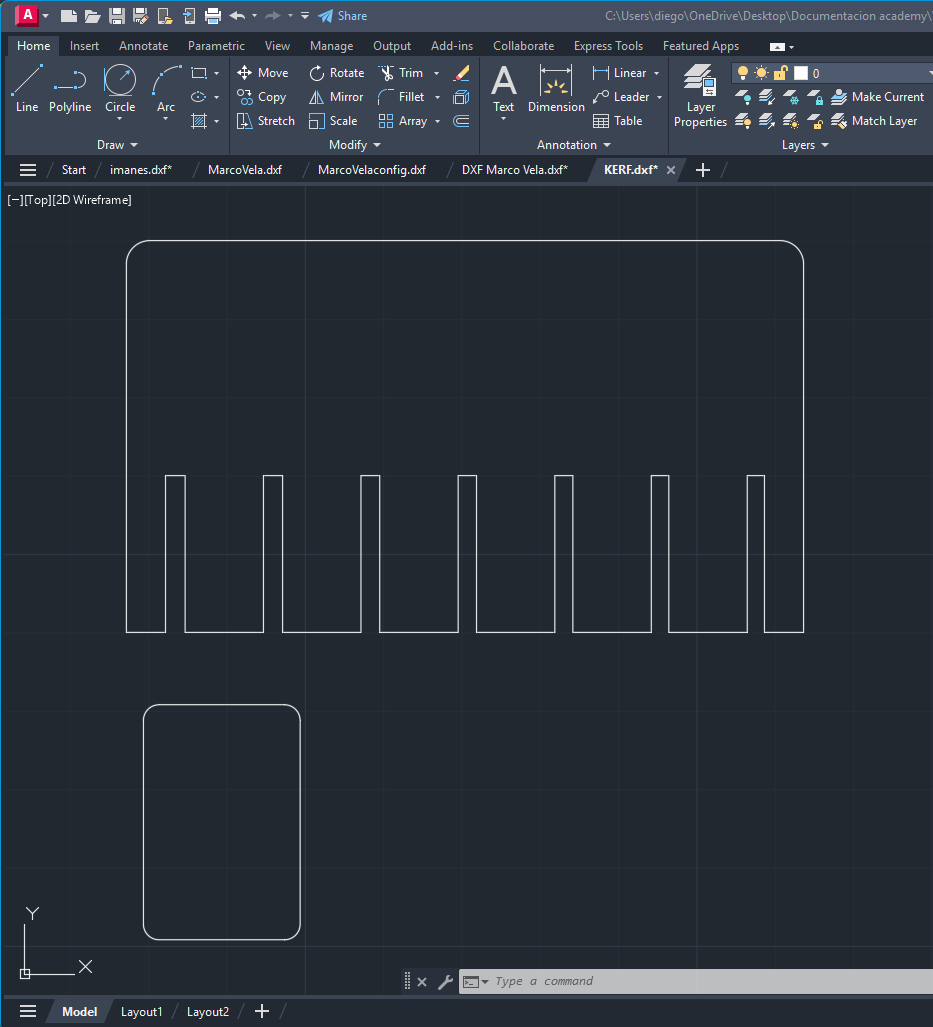Expand the Array command dropdown

(x=437, y=120)
